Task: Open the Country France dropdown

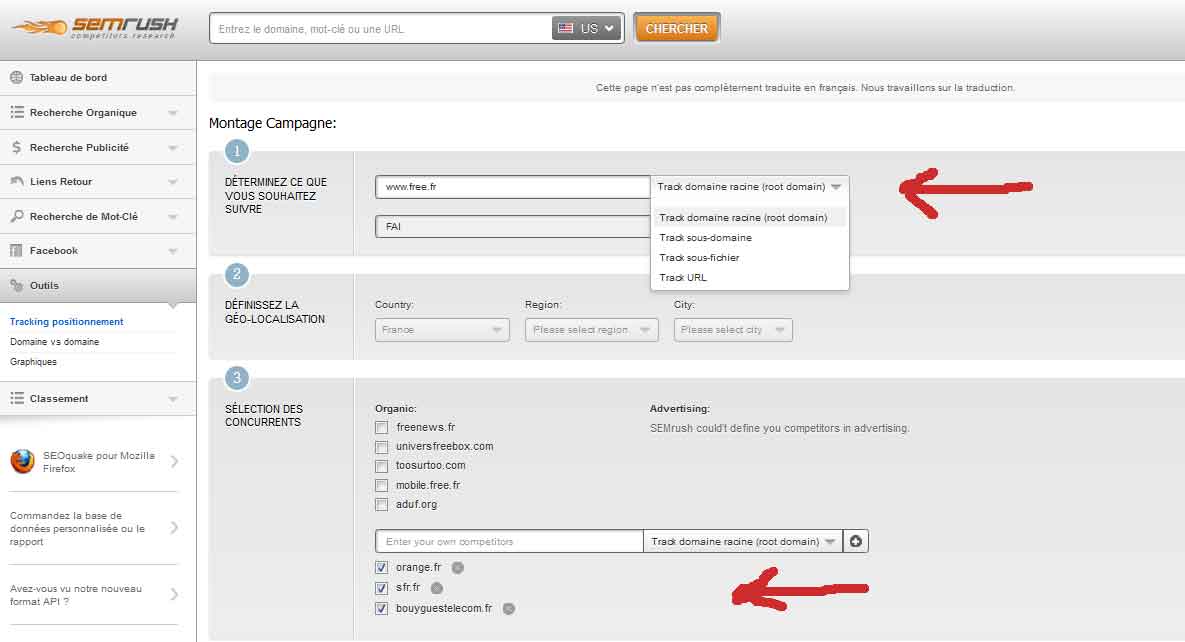Action: (x=442, y=330)
